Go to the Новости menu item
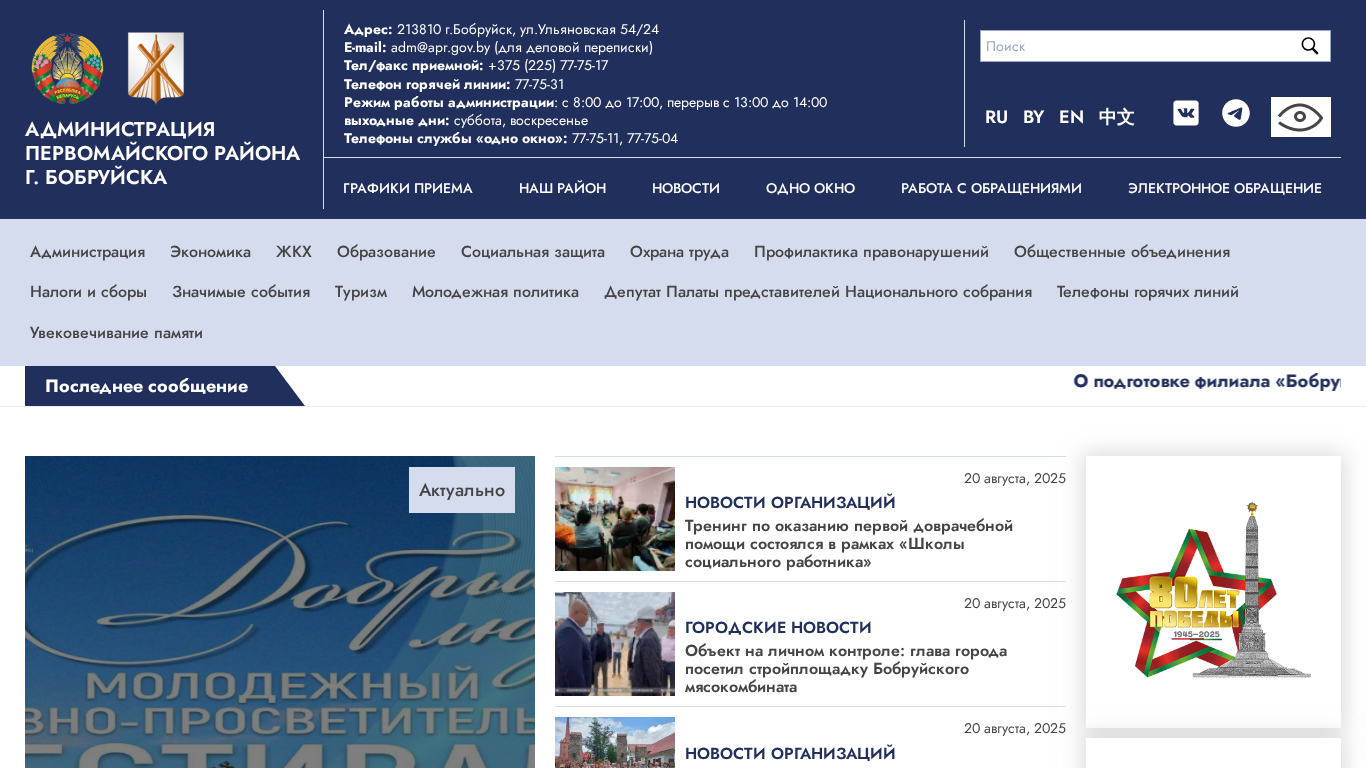 [686, 188]
